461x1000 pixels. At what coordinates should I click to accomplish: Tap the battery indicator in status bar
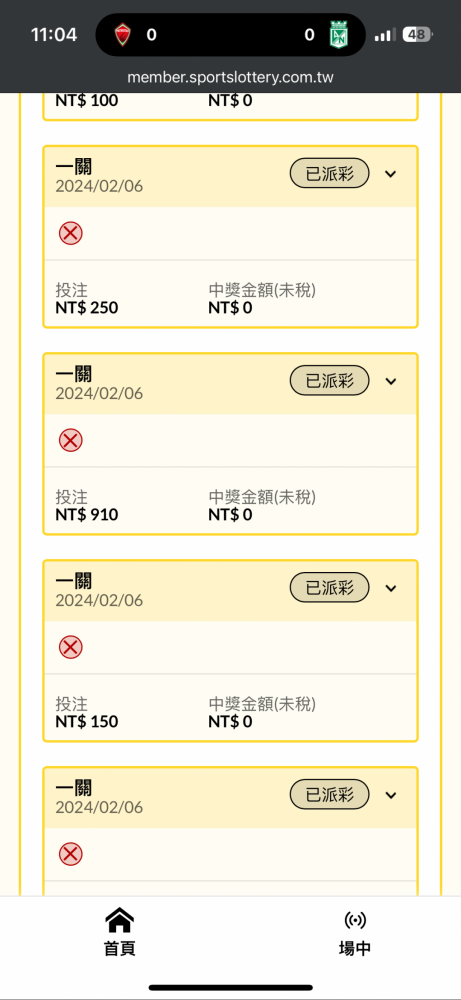click(417, 34)
